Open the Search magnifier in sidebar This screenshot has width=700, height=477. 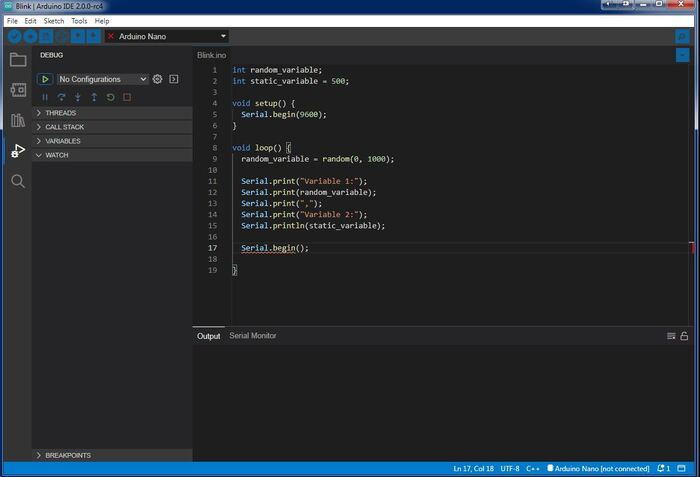(x=18, y=181)
